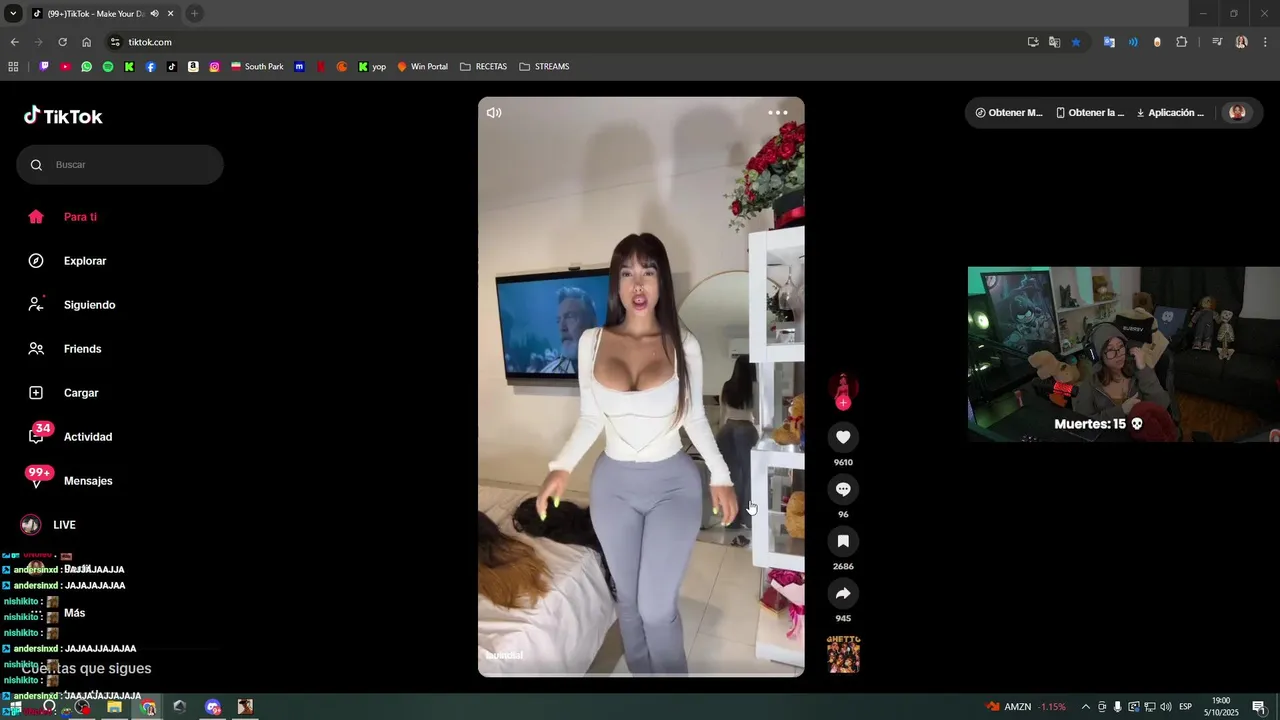Image resolution: width=1280 pixels, height=720 pixels.
Task: Open the comments bubble icon
Action: [843, 489]
